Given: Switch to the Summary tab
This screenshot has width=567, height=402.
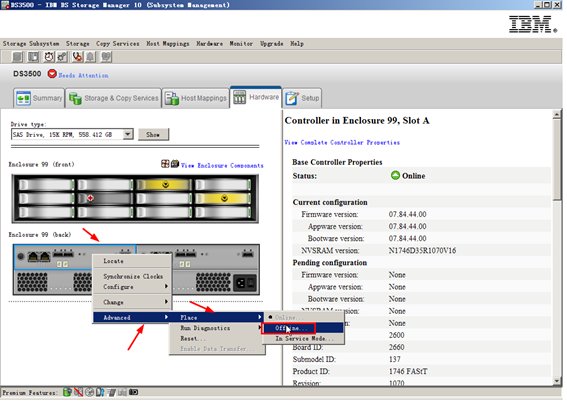Looking at the screenshot, I should [39, 98].
